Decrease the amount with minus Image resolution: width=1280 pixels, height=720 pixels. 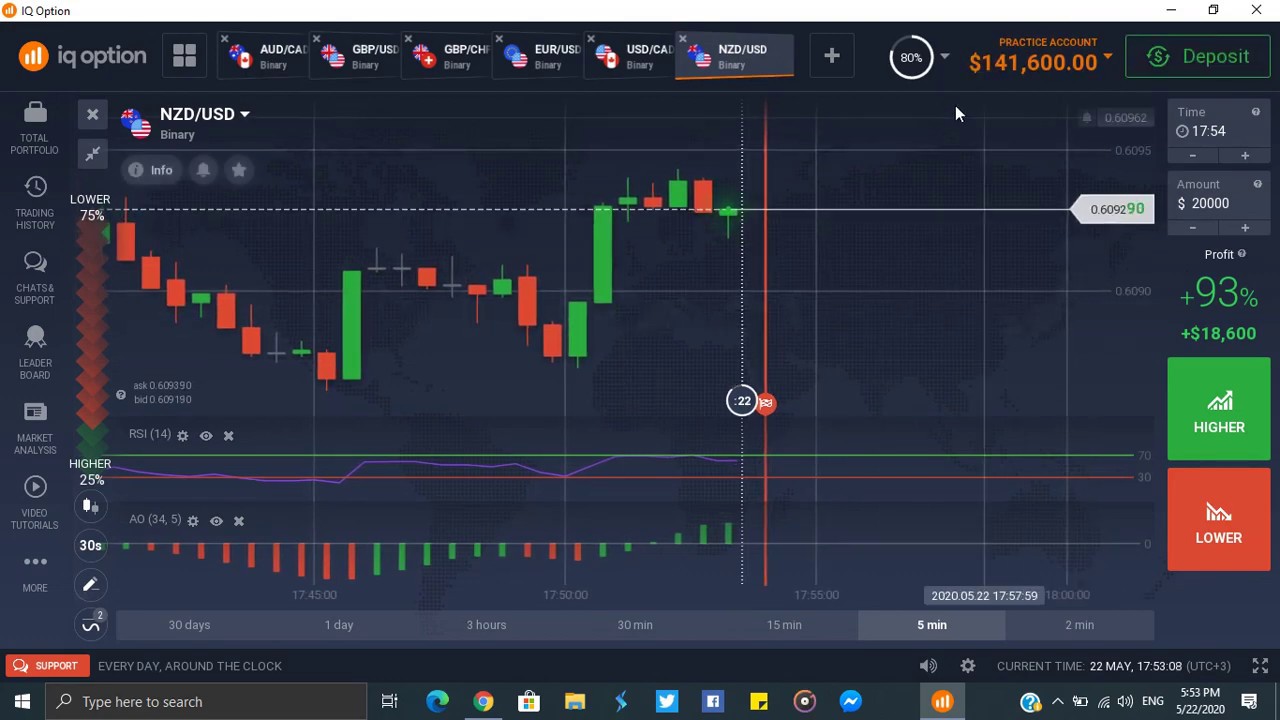click(1193, 228)
